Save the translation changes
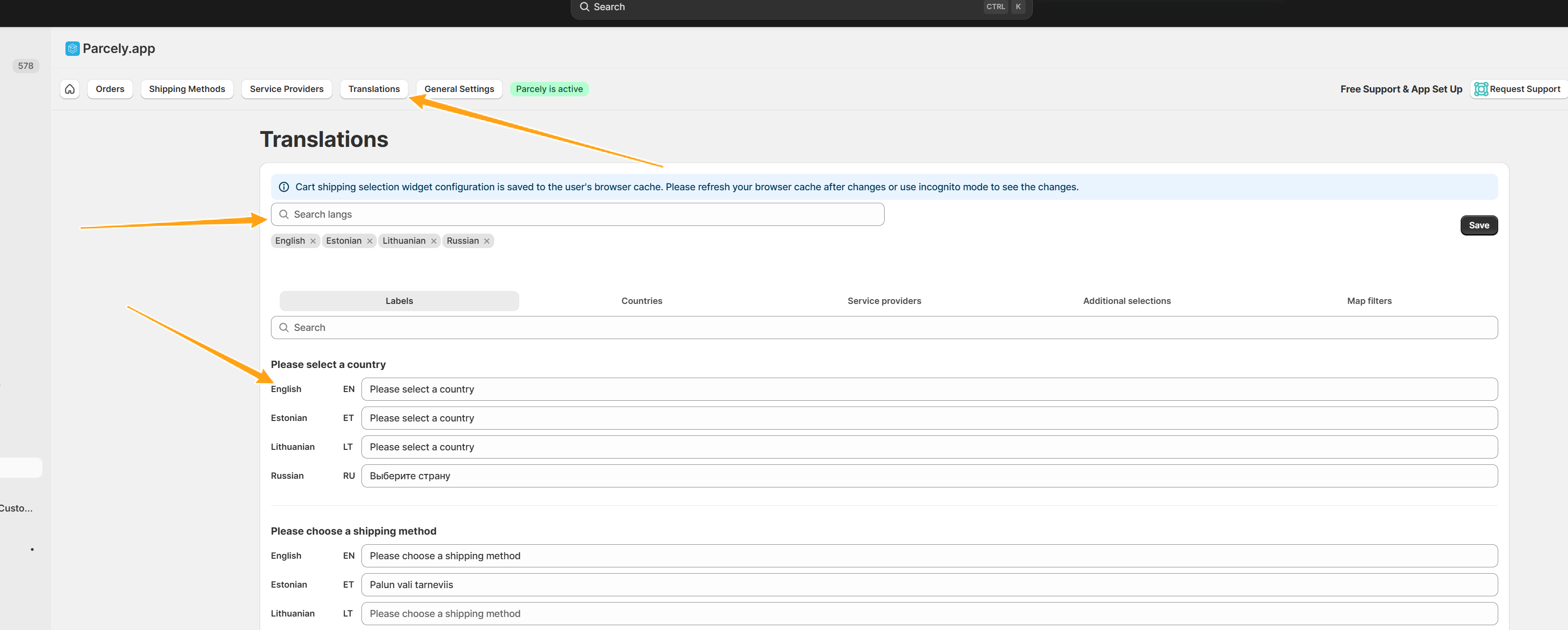Image resolution: width=1568 pixels, height=630 pixels. click(x=1478, y=225)
